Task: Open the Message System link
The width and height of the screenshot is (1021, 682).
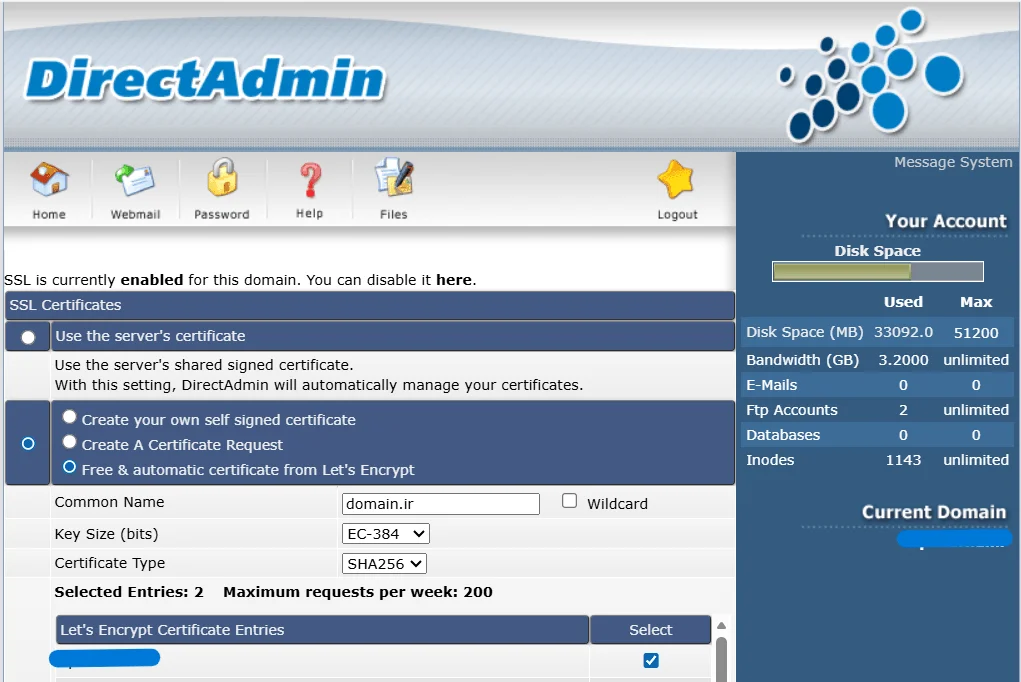Action: click(952, 162)
